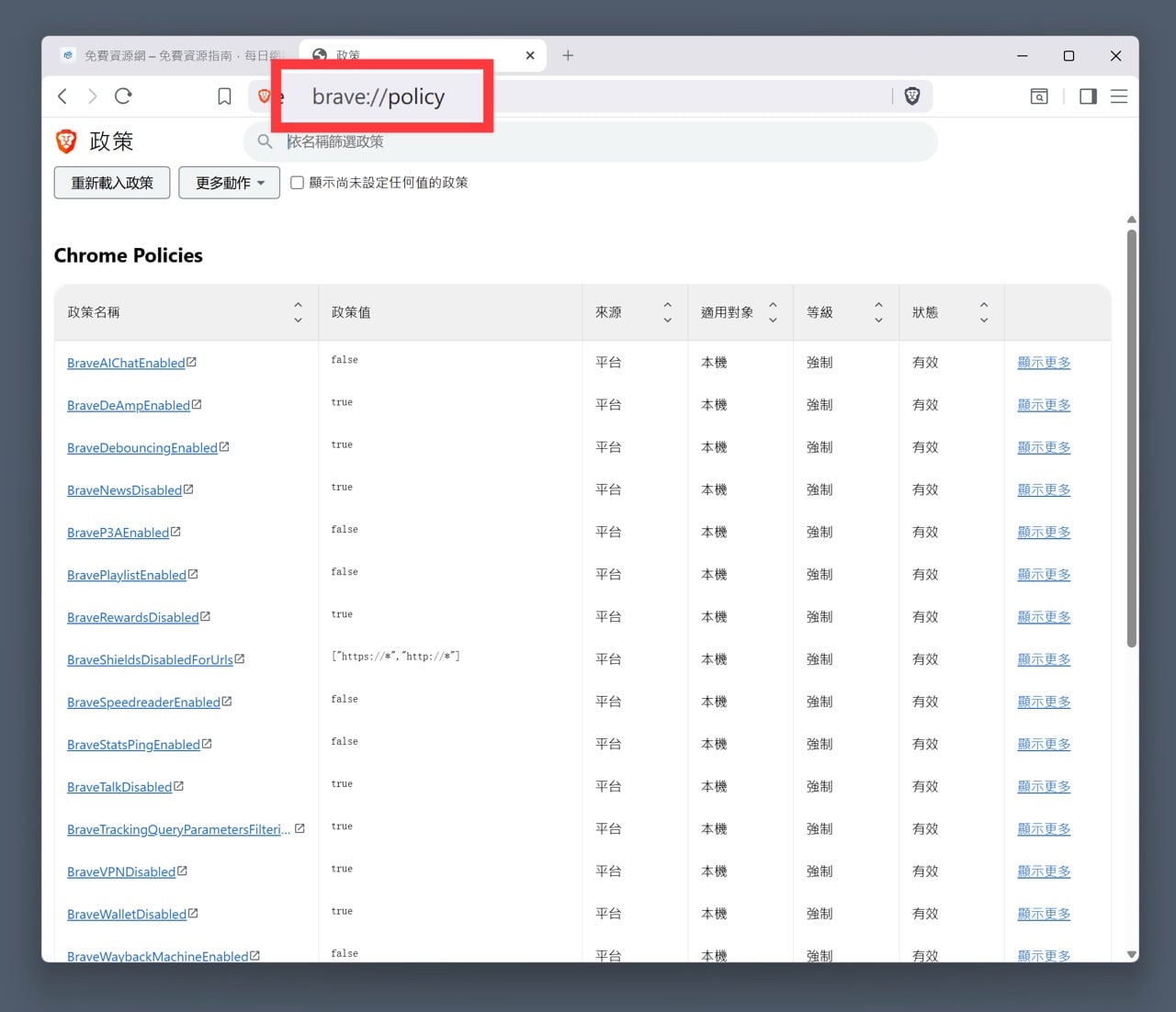Expand the 更多動作 dropdown
The height and width of the screenshot is (1012, 1176).
[229, 183]
